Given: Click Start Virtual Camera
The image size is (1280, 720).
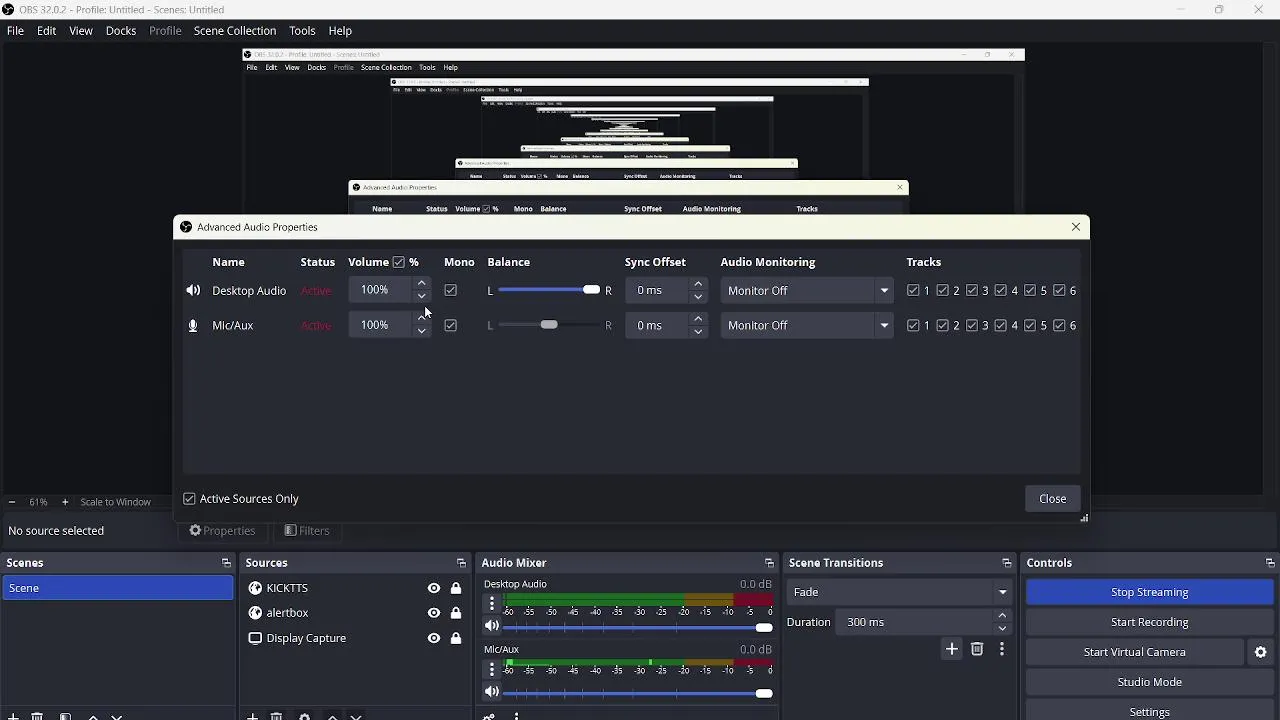Looking at the screenshot, I should click(1134, 652).
